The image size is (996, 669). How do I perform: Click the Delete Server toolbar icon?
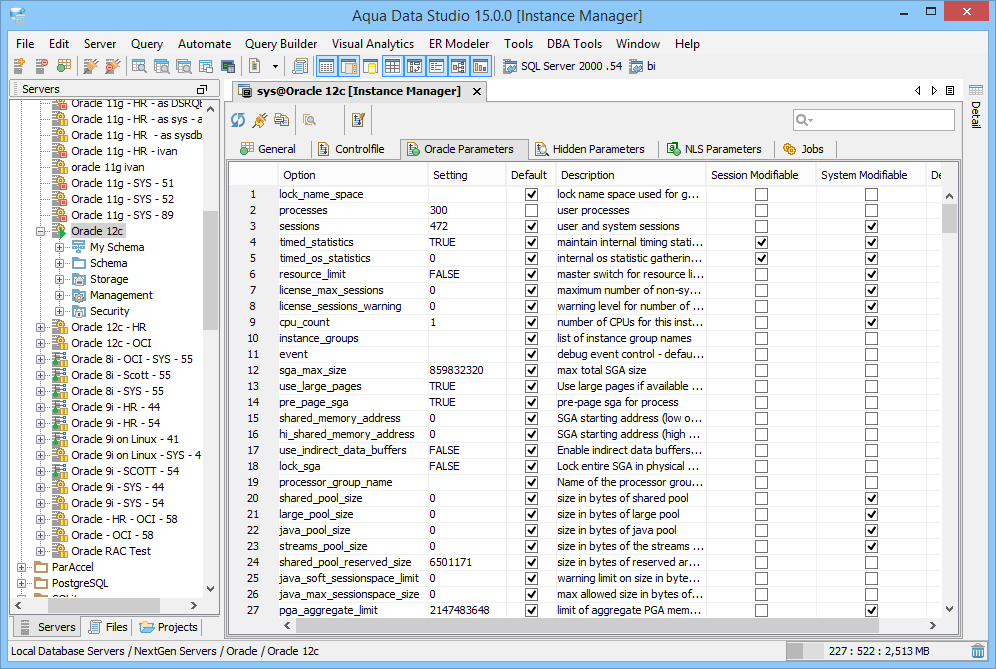tap(41, 66)
